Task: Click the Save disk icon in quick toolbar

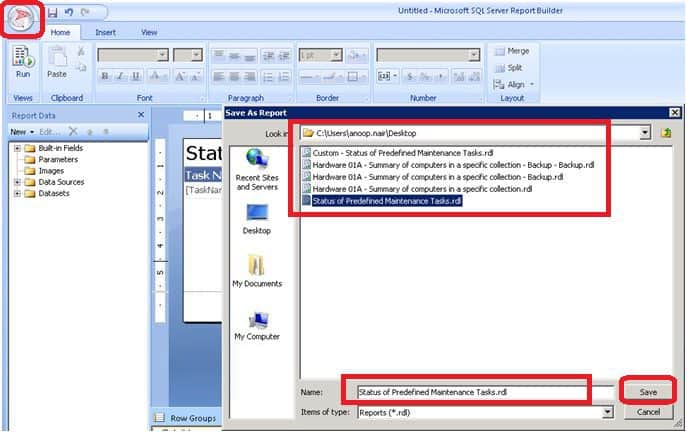Action: tap(53, 12)
